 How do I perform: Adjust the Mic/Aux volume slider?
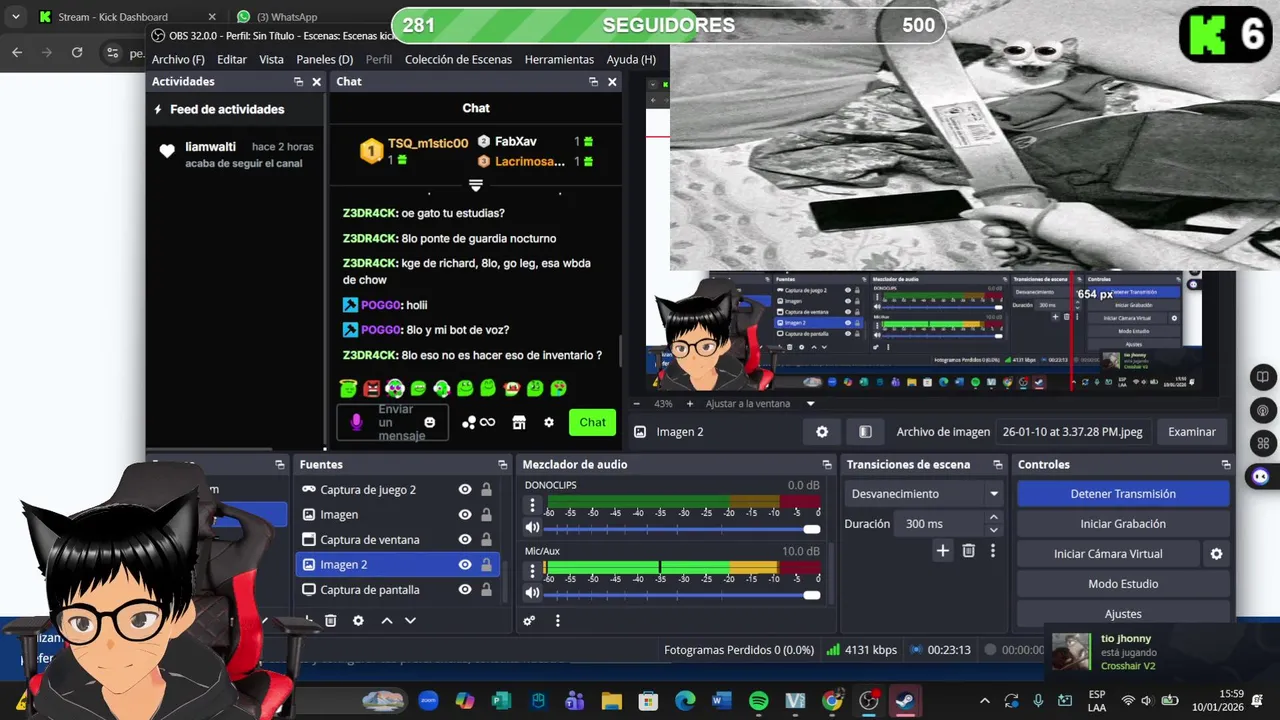tap(683, 594)
